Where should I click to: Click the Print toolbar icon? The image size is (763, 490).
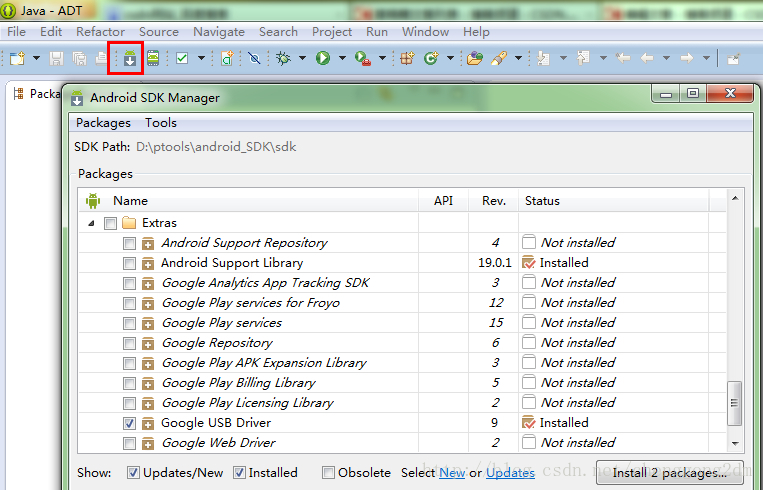point(101,58)
